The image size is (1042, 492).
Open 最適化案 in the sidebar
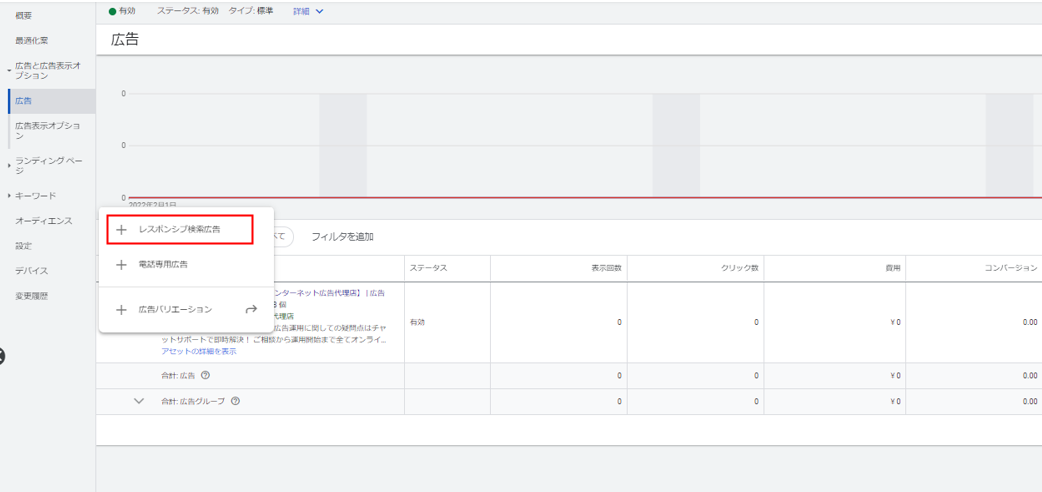click(x=32, y=41)
